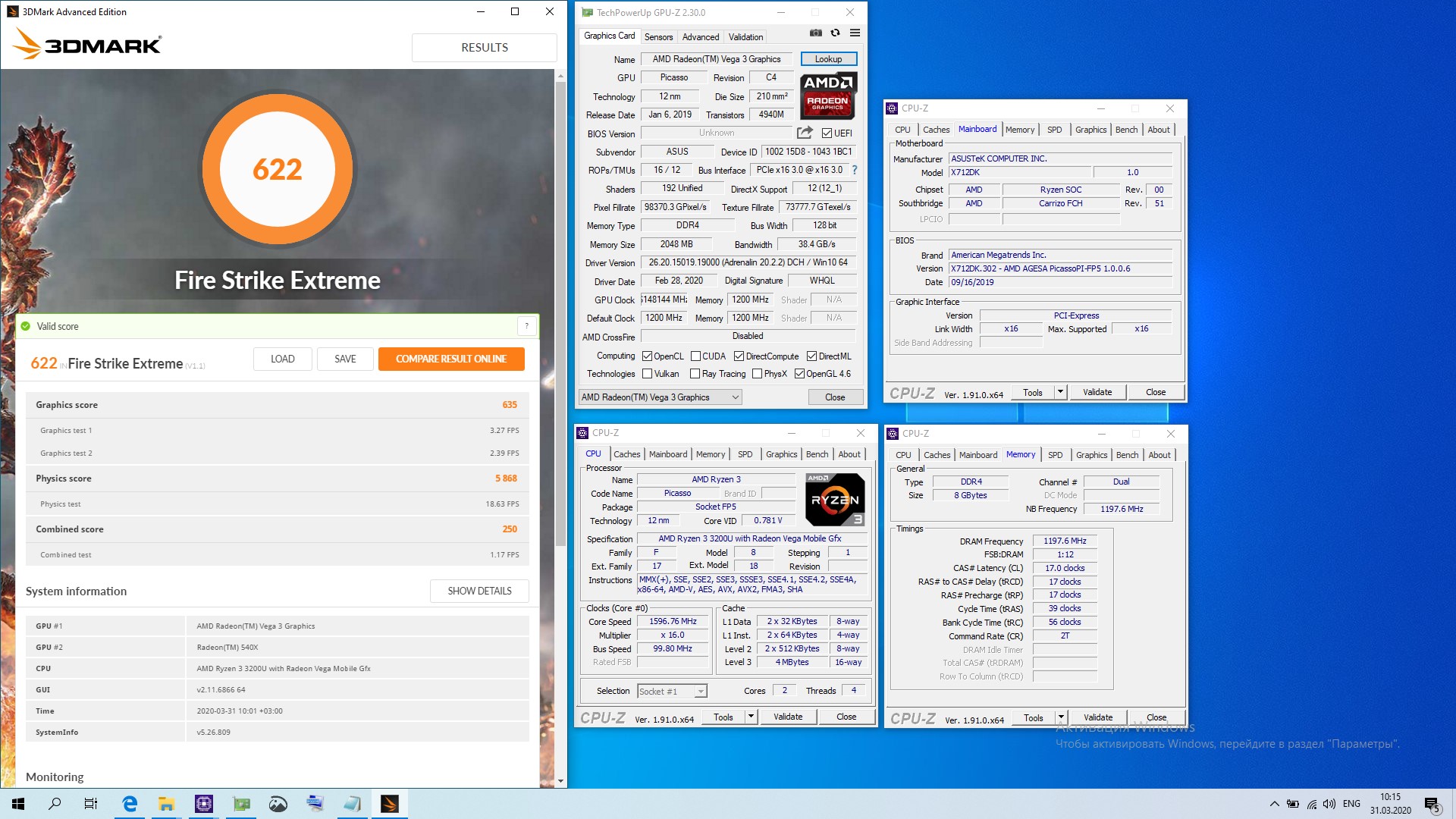Click the battery icon in system tray
1456x819 pixels.
pyautogui.click(x=1293, y=804)
